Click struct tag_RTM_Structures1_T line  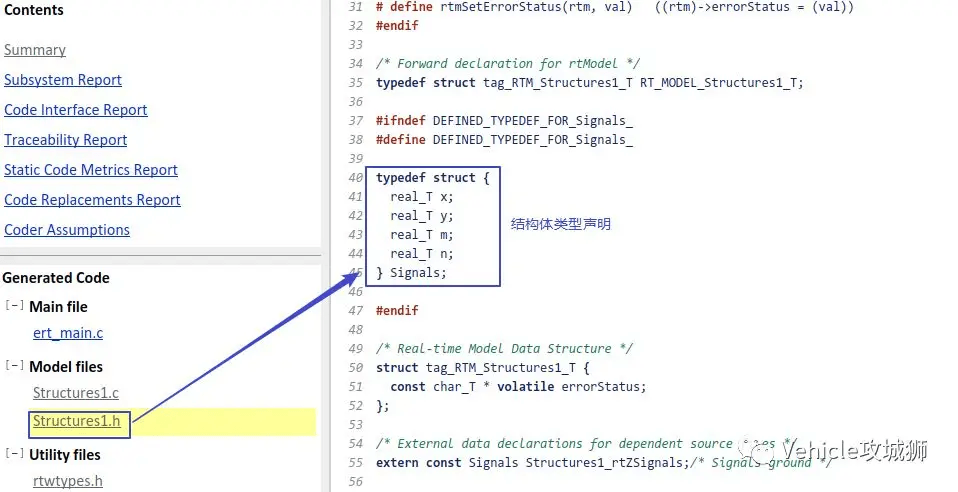click(483, 367)
